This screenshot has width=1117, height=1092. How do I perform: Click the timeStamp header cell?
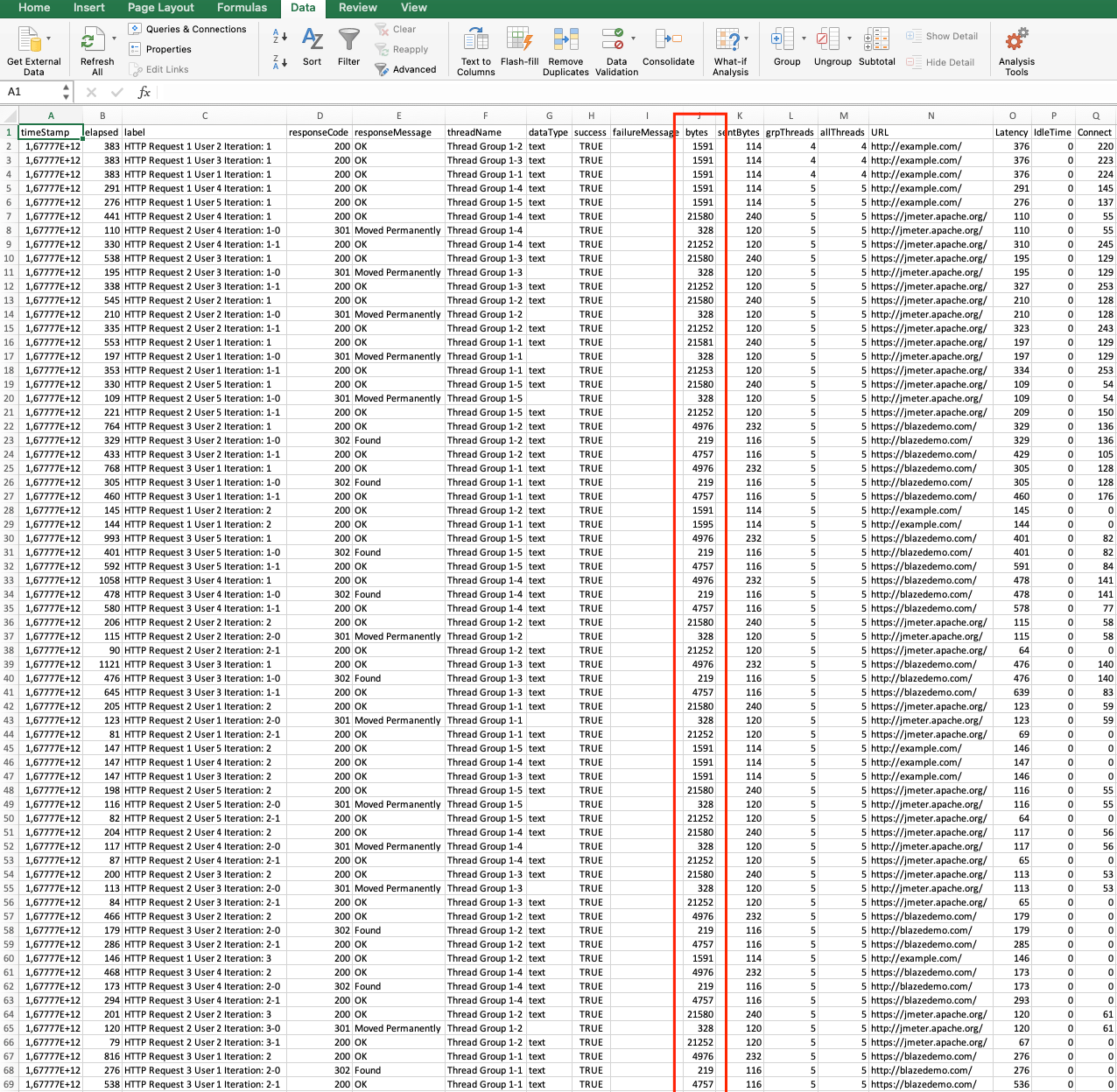point(51,132)
